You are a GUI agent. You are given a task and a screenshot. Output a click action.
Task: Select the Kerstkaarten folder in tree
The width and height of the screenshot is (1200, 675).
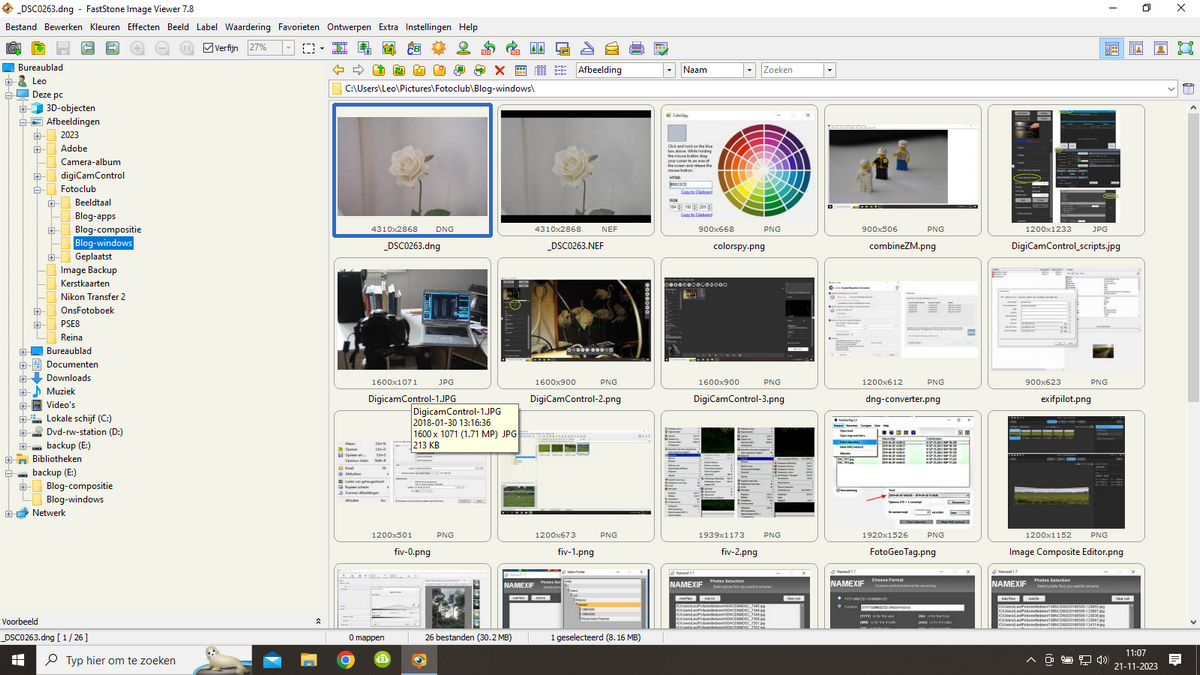pos(84,284)
